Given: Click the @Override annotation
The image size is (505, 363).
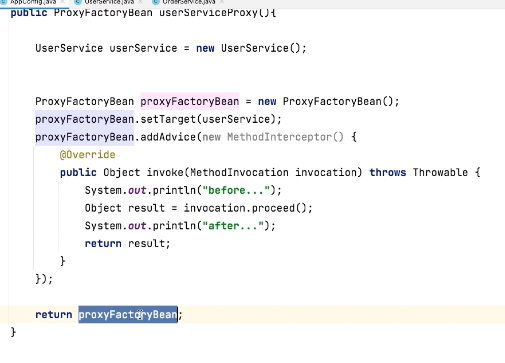Looking at the screenshot, I should (87, 155).
